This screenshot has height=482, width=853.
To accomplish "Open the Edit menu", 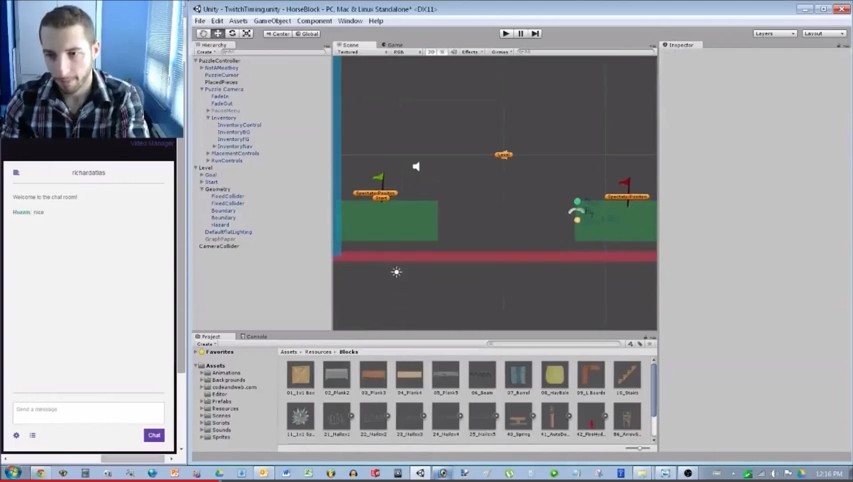I will (217, 21).
